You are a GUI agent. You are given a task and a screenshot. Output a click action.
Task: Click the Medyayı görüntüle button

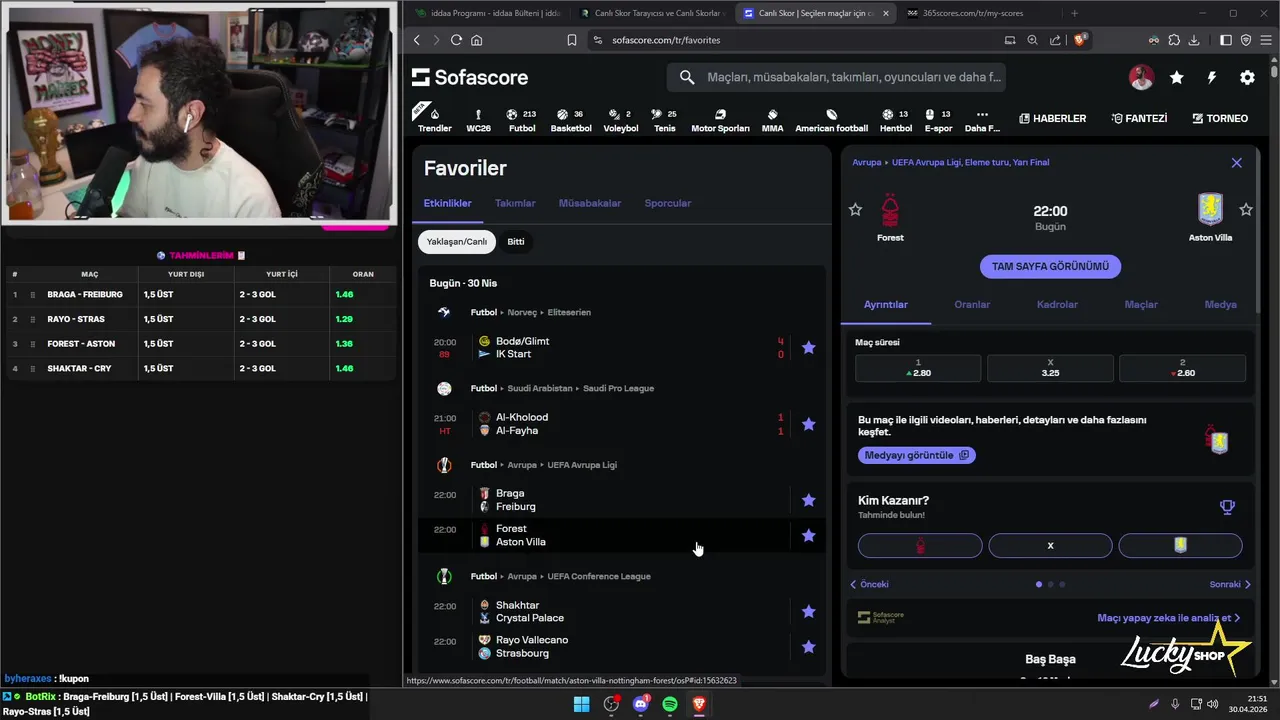click(x=917, y=455)
